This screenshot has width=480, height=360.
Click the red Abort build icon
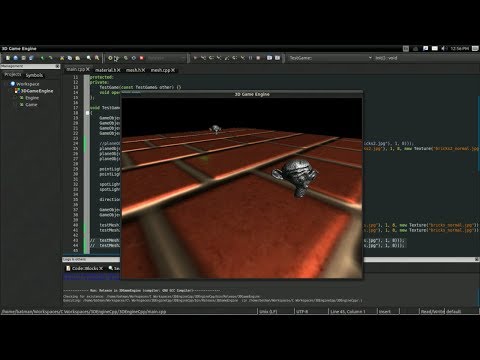[x=141, y=58]
